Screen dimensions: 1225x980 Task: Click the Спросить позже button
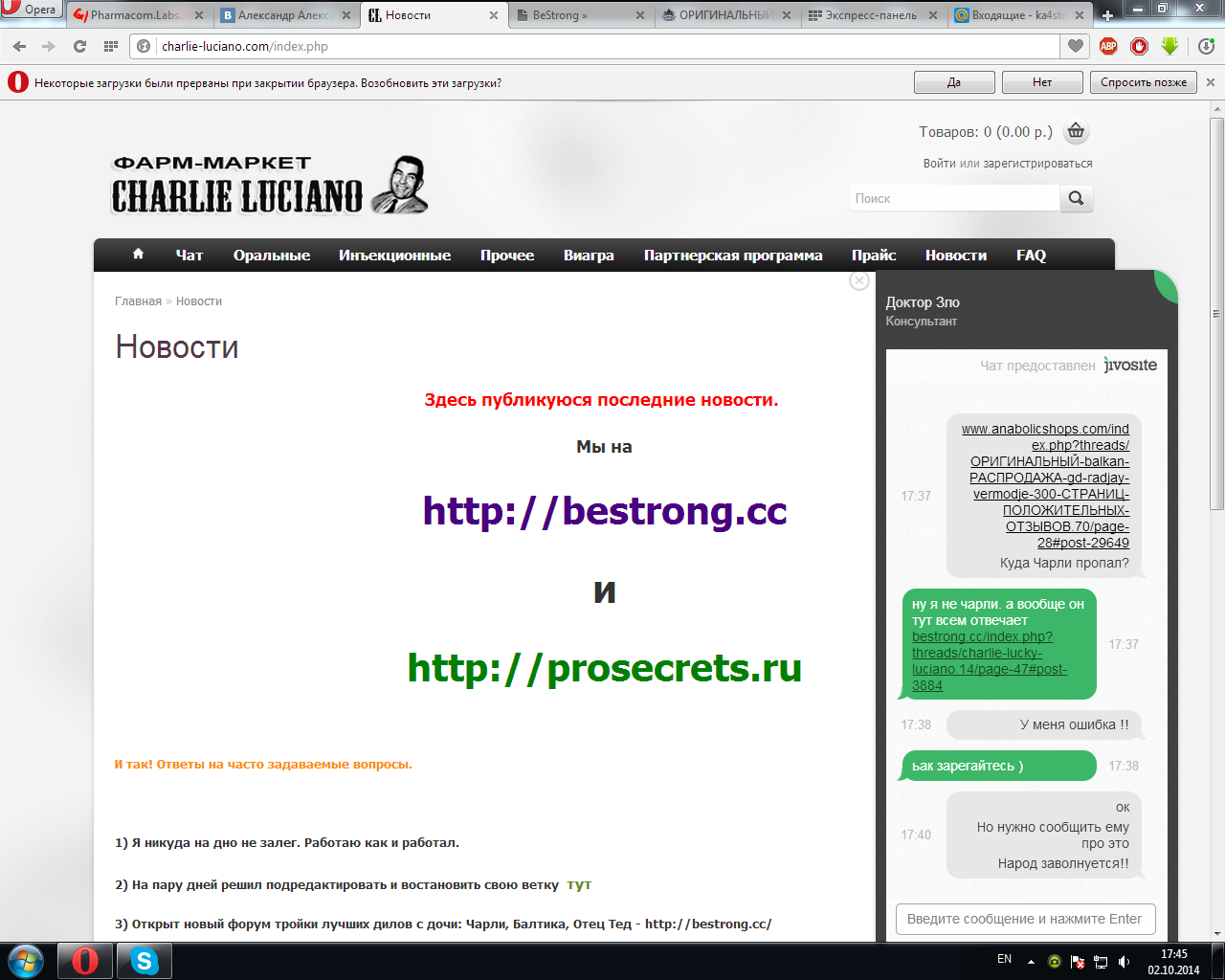point(1143,82)
